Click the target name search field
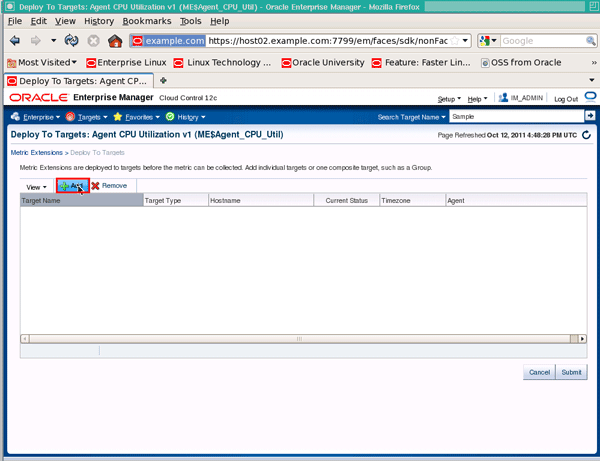Screen dimensions: 600x461 tap(517, 116)
